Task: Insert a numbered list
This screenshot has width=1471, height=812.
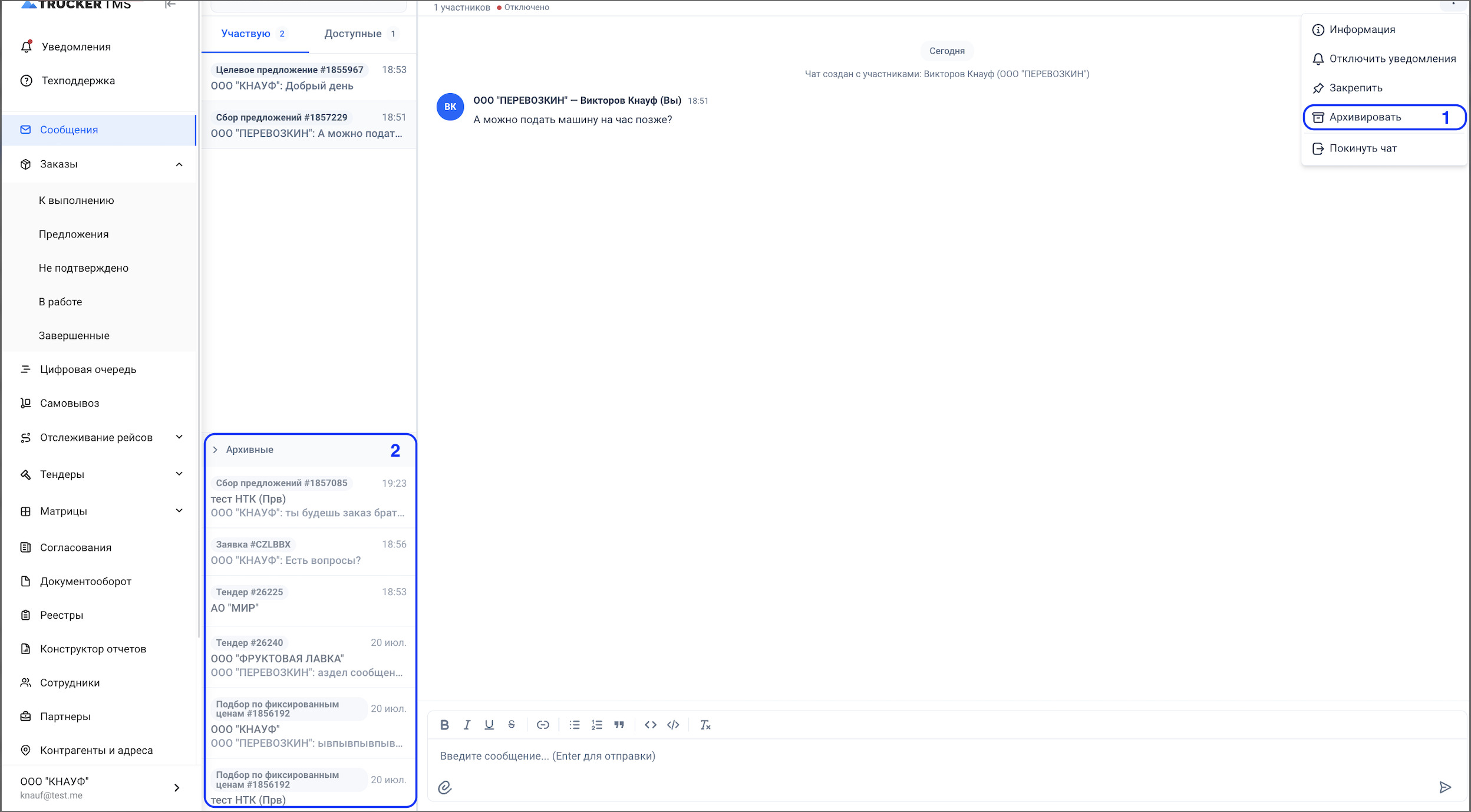Action: coord(597,725)
